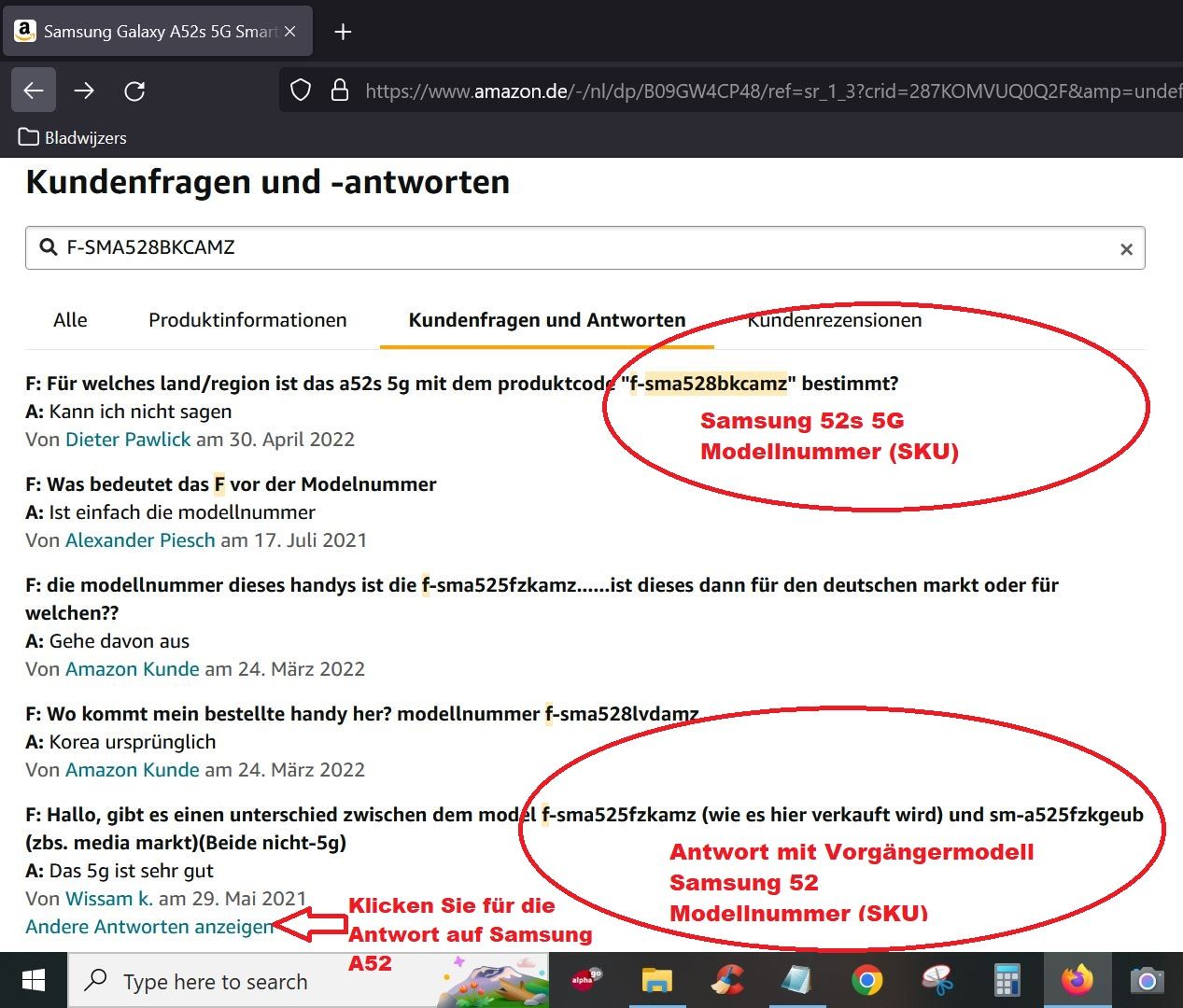Open the Calculator app in taskbar
Image resolution: width=1183 pixels, height=1008 pixels.
[x=1007, y=981]
